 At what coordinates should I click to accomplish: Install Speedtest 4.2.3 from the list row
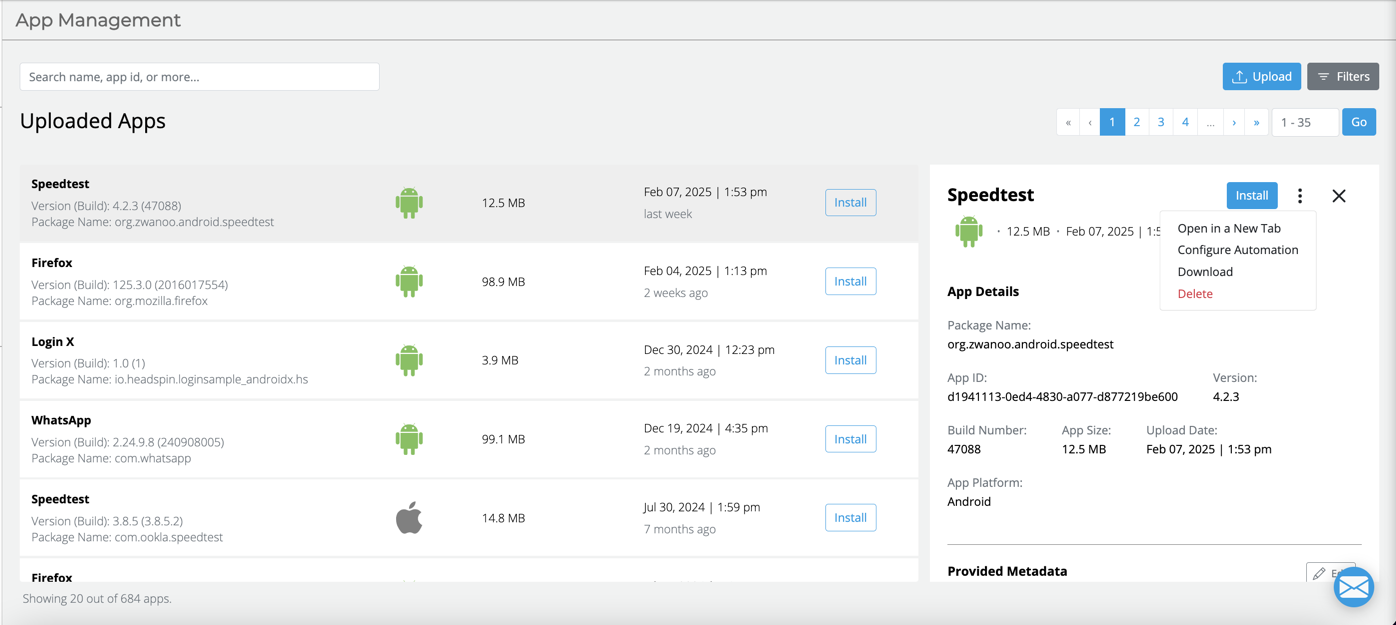(x=851, y=202)
